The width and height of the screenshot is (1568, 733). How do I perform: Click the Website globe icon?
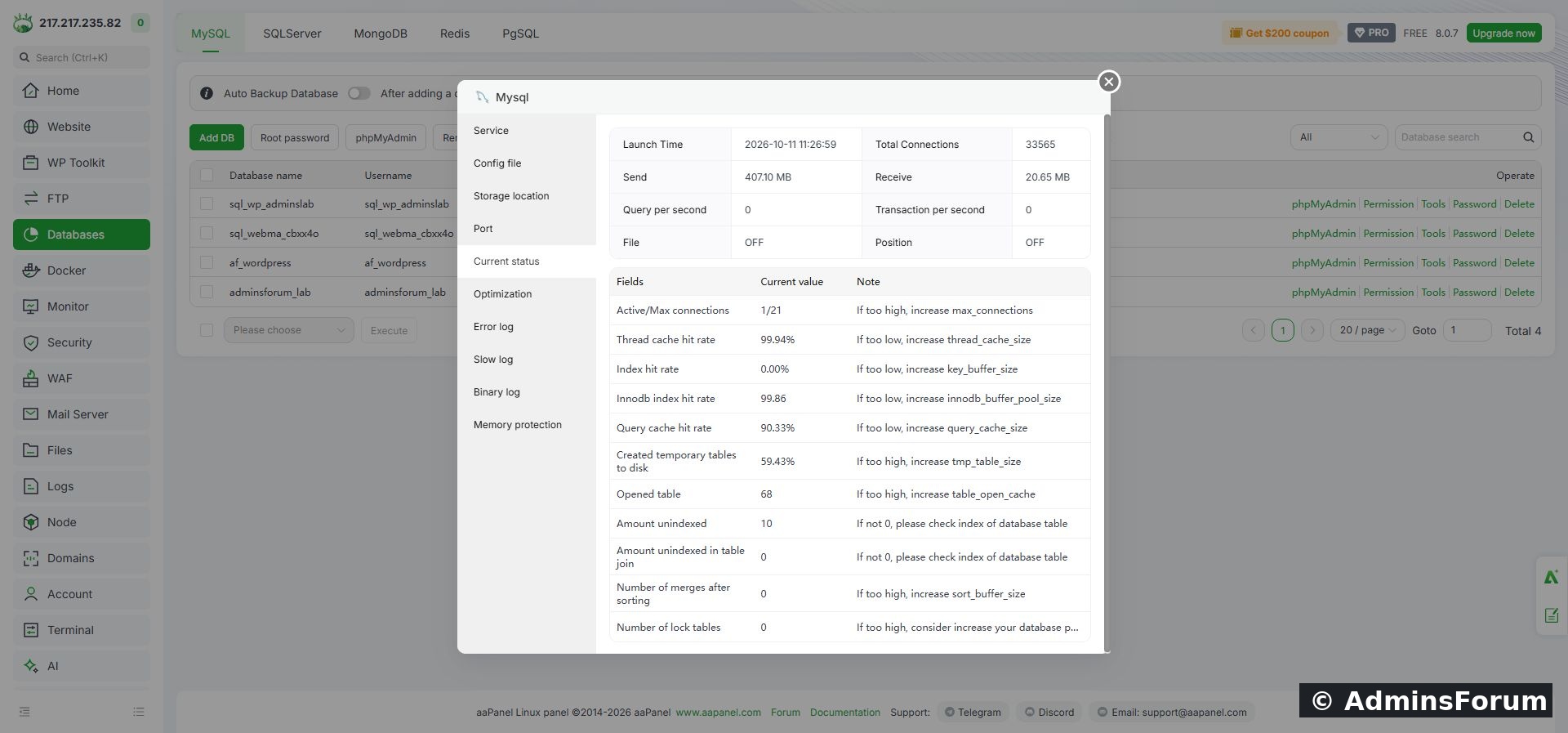[x=31, y=127]
